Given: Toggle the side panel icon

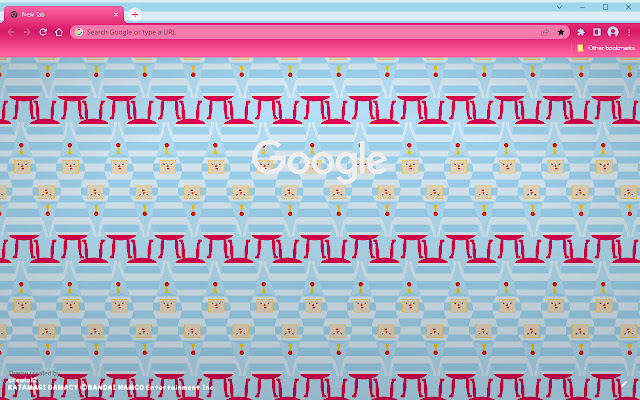Looking at the screenshot, I should (x=596, y=32).
